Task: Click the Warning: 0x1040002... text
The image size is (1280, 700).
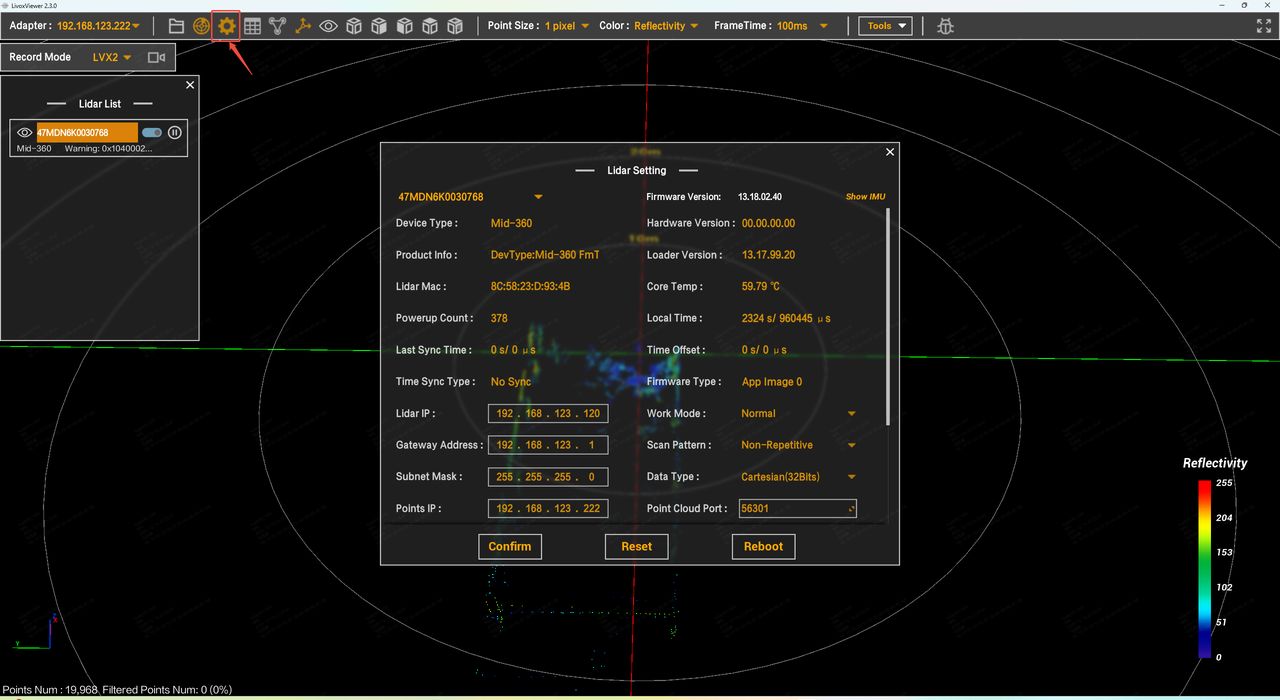Action: coord(108,148)
